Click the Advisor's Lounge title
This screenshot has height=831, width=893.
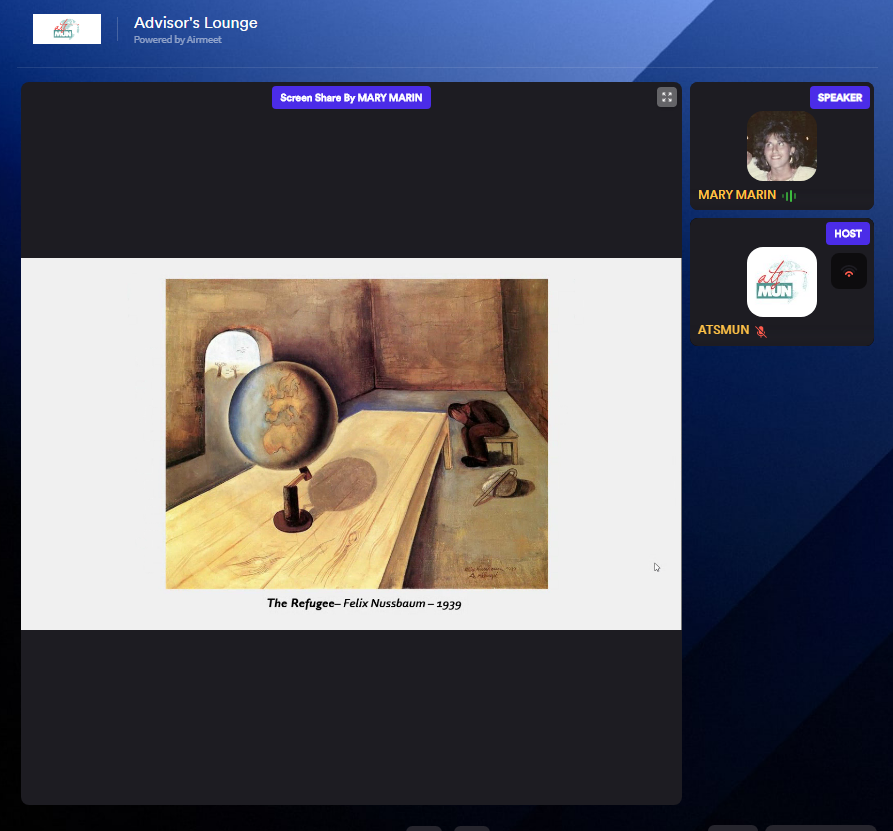(x=195, y=23)
